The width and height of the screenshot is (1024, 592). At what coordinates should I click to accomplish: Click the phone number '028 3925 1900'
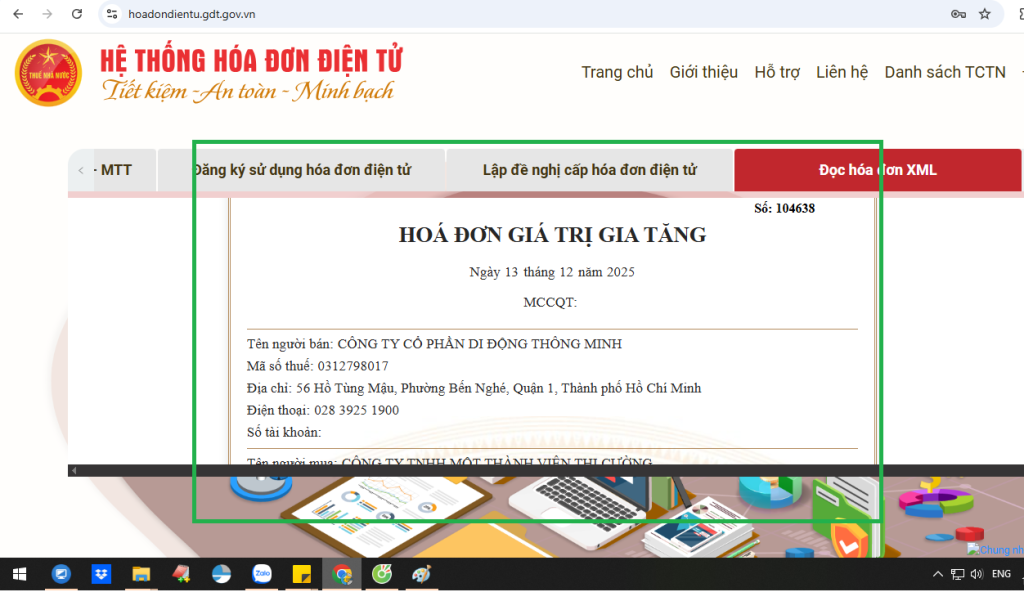357,410
